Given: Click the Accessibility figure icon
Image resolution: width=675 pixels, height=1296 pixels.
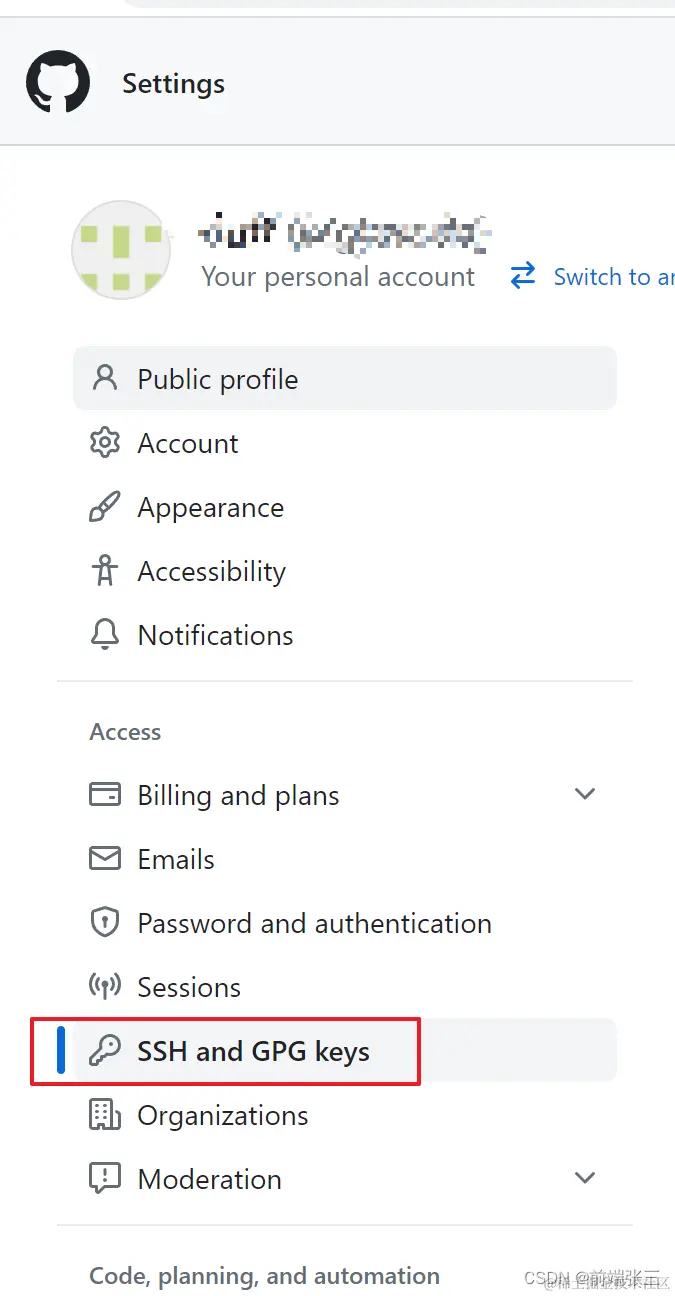Looking at the screenshot, I should 104,571.
